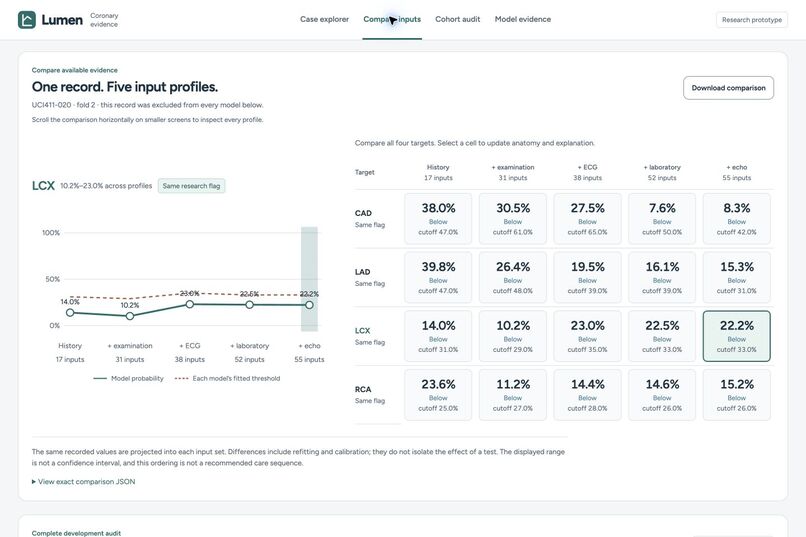This screenshot has height=537, width=806.
Task: Select RCA + laboratory cell 14.6%
Action: pos(662,395)
